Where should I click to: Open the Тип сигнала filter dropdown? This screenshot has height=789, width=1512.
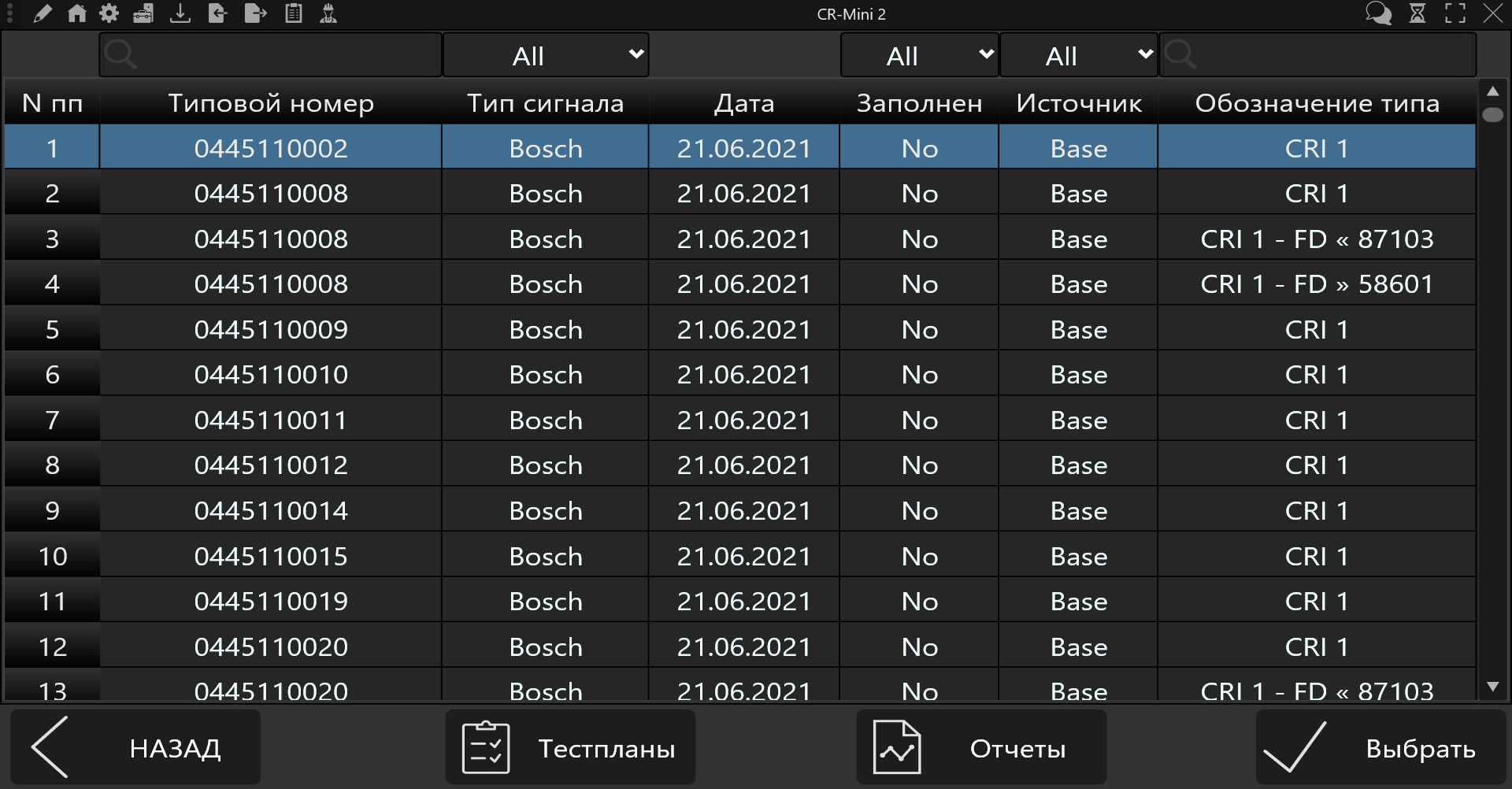tap(546, 55)
